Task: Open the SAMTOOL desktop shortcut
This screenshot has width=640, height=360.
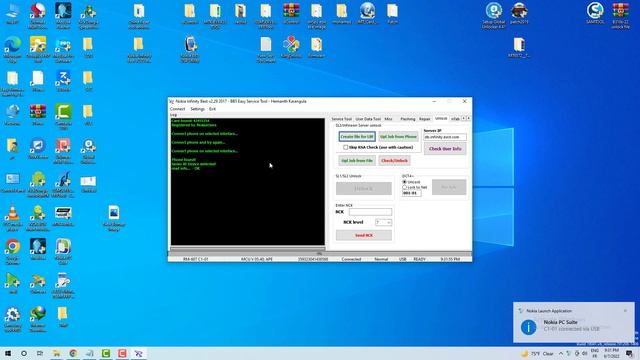Action: [x=595, y=13]
